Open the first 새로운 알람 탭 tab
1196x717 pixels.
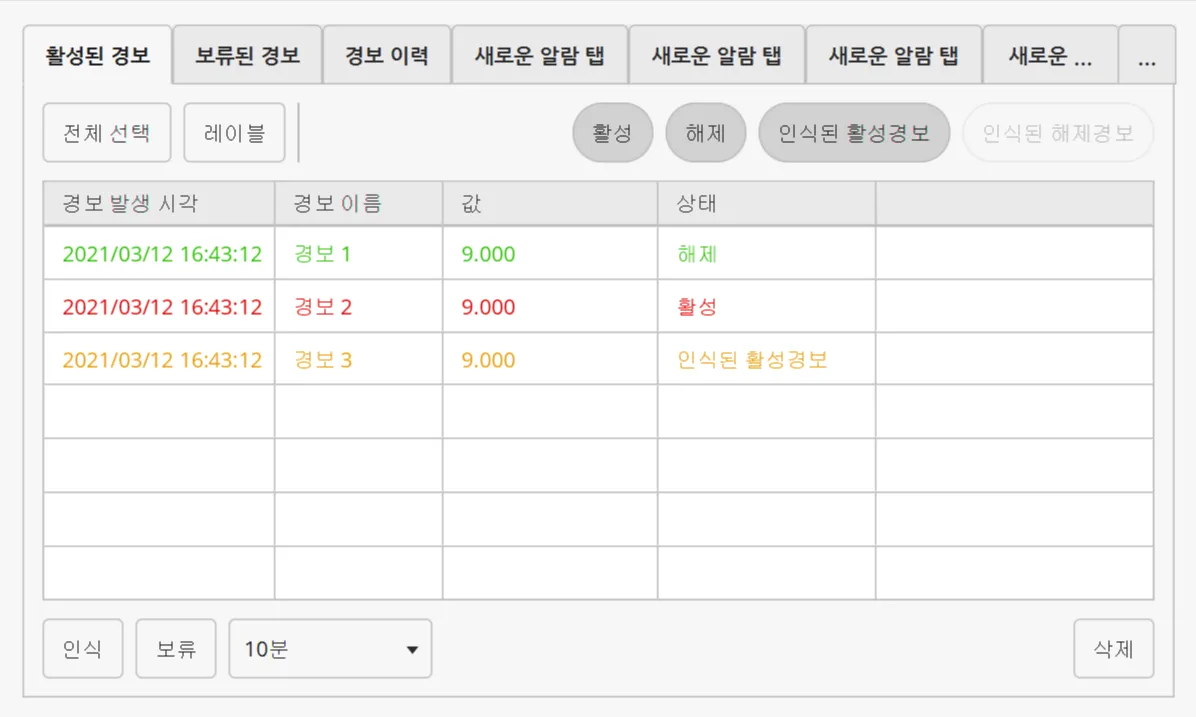click(x=540, y=55)
